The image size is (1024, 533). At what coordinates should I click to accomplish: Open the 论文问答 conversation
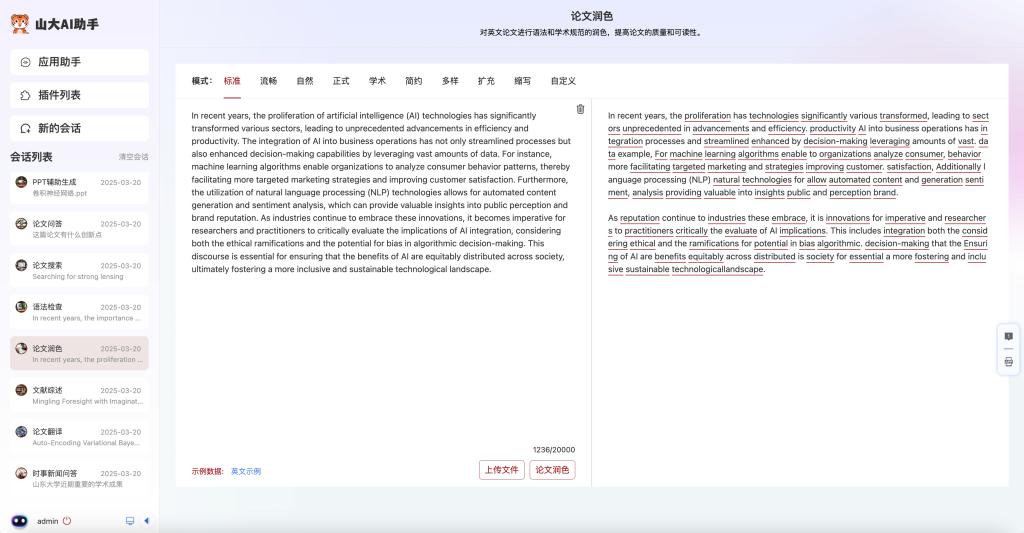pos(79,229)
